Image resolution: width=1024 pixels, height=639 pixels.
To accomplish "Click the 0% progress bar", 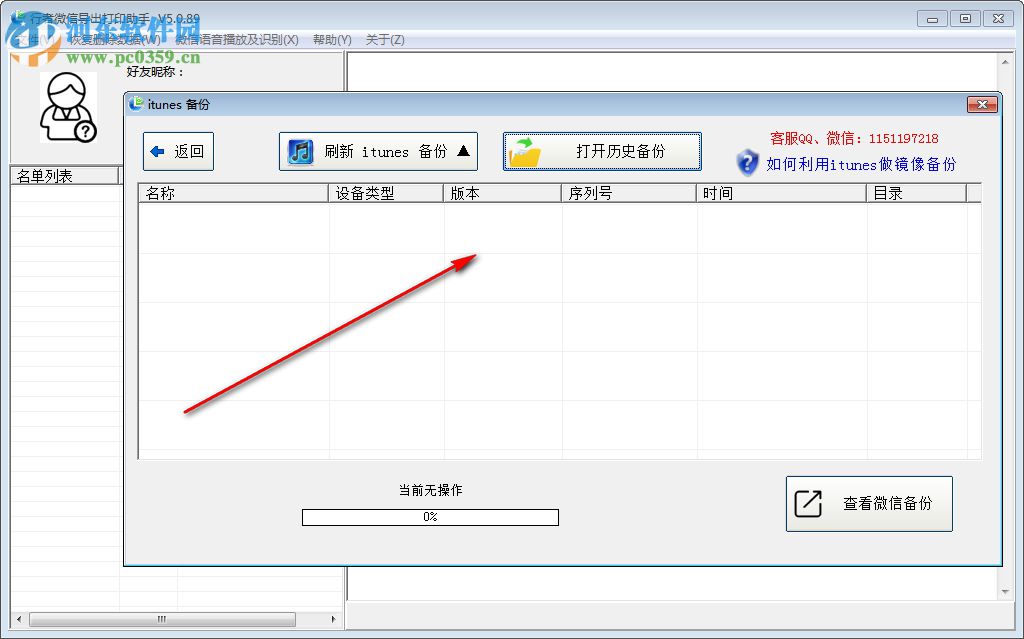I will pyautogui.click(x=430, y=517).
